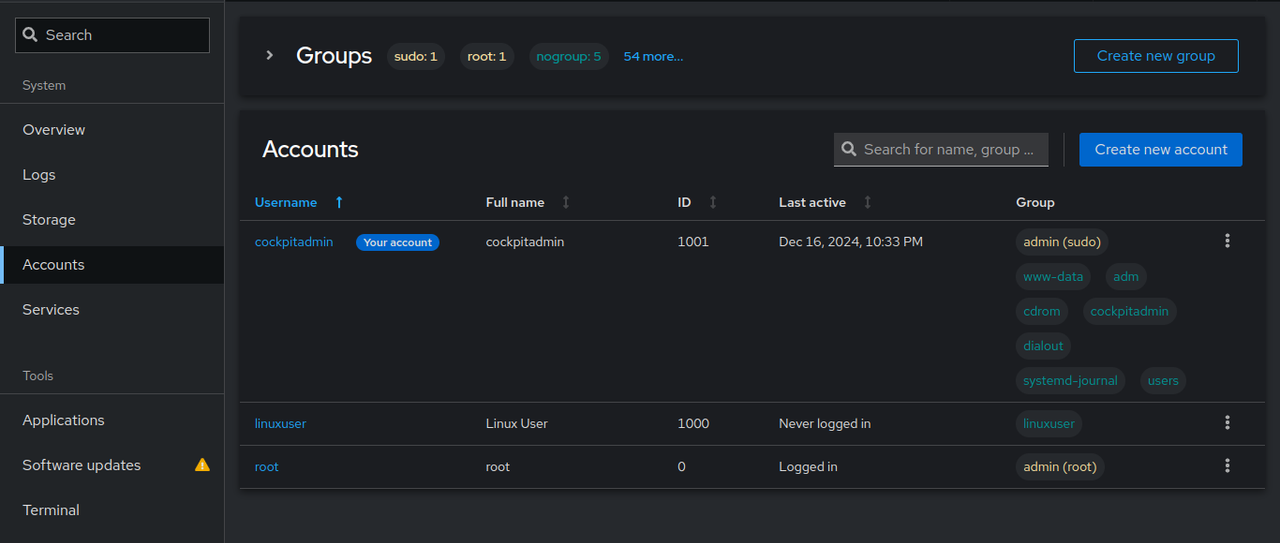Click the Never logged in cell
This screenshot has width=1280, height=543.
(x=825, y=424)
